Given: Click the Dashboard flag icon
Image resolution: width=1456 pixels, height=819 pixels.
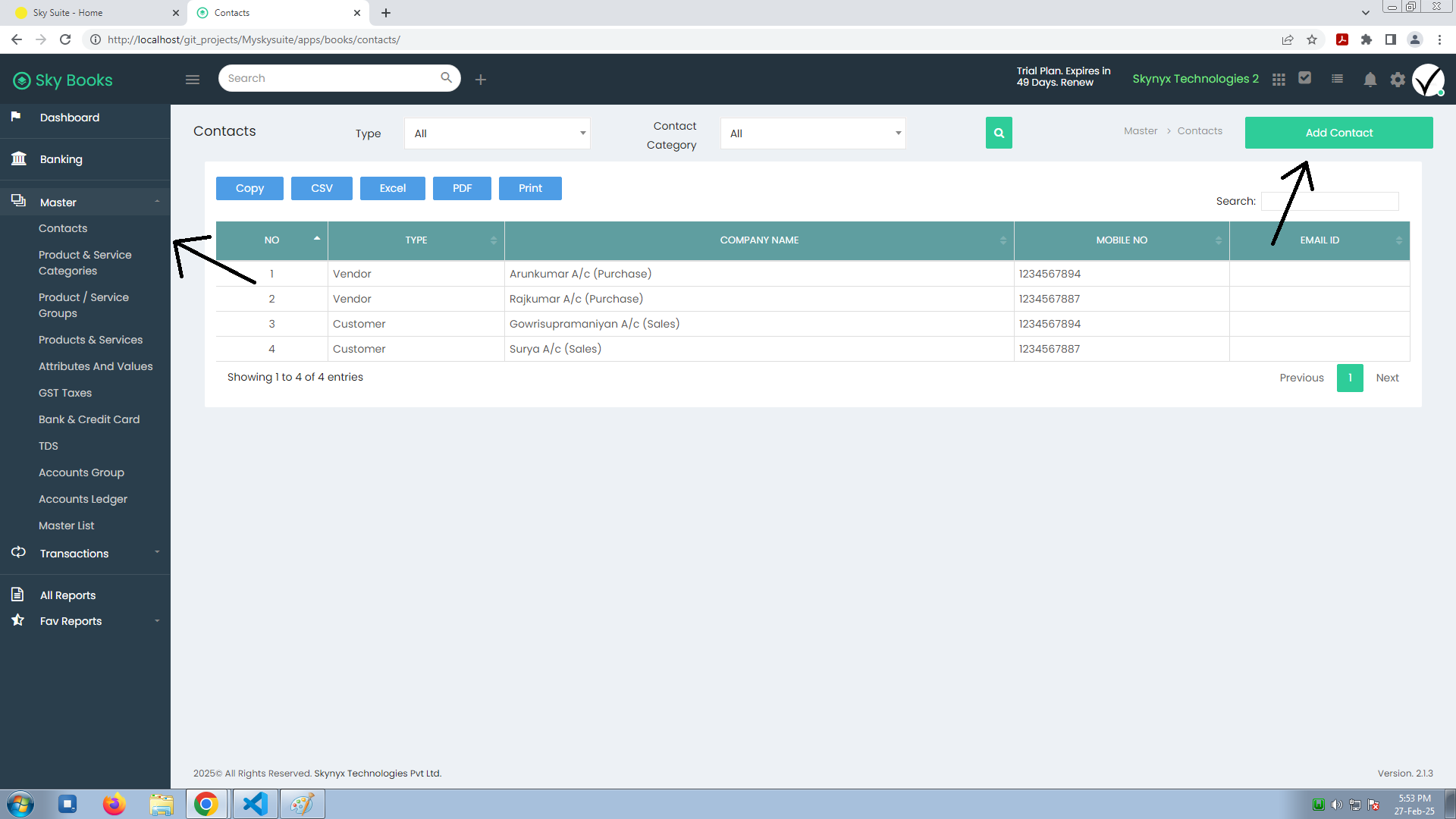Looking at the screenshot, I should coord(16,116).
